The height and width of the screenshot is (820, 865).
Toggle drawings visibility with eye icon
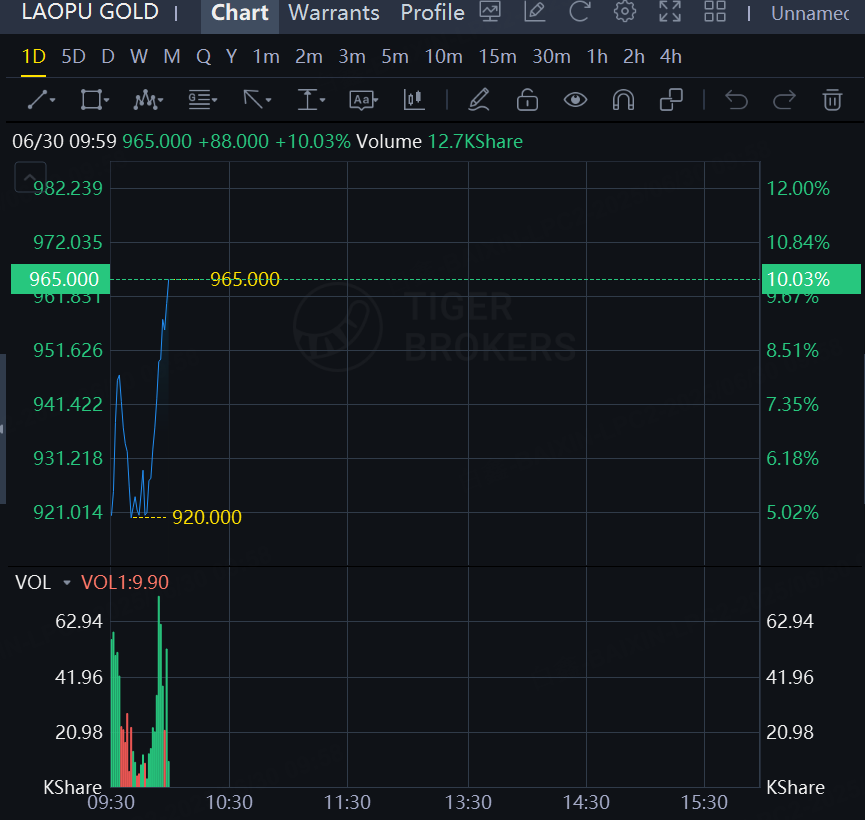coord(575,100)
